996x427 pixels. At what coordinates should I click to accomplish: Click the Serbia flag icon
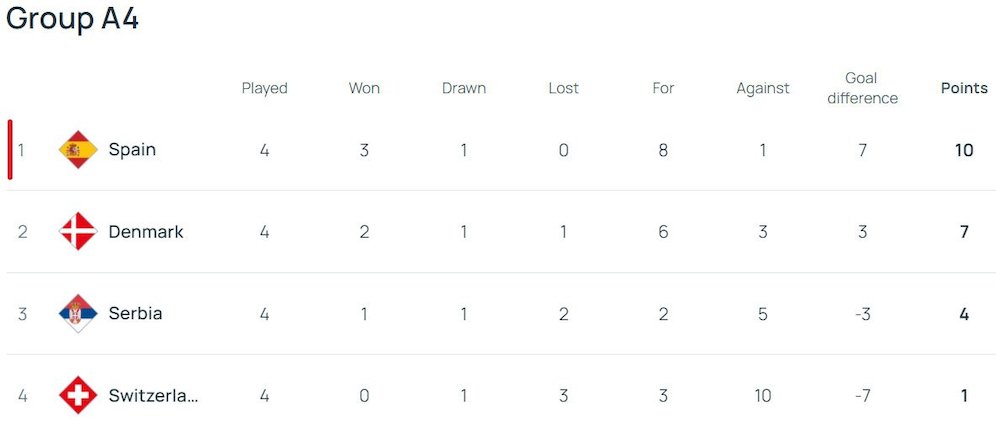click(x=77, y=314)
